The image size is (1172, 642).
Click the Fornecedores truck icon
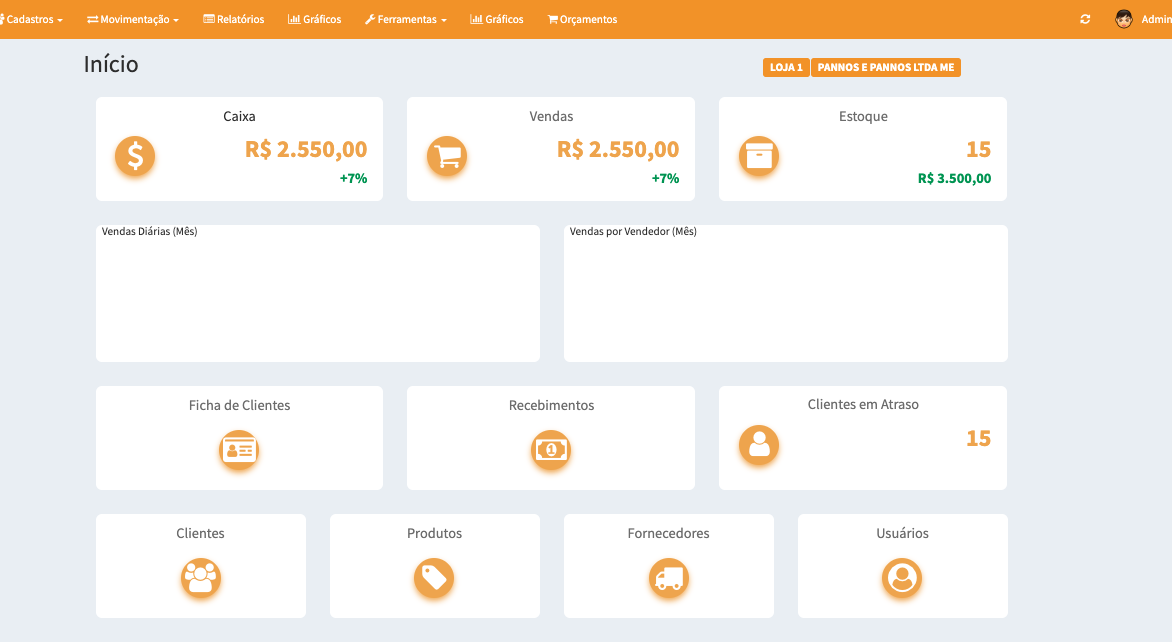(x=668, y=578)
